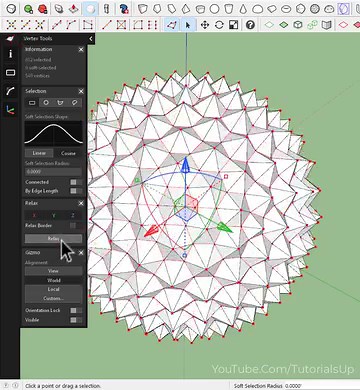Image resolution: width=360 pixels, height=390 pixels.
Task: Click the red X-axis gizmo arrow
Action: click(151, 230)
